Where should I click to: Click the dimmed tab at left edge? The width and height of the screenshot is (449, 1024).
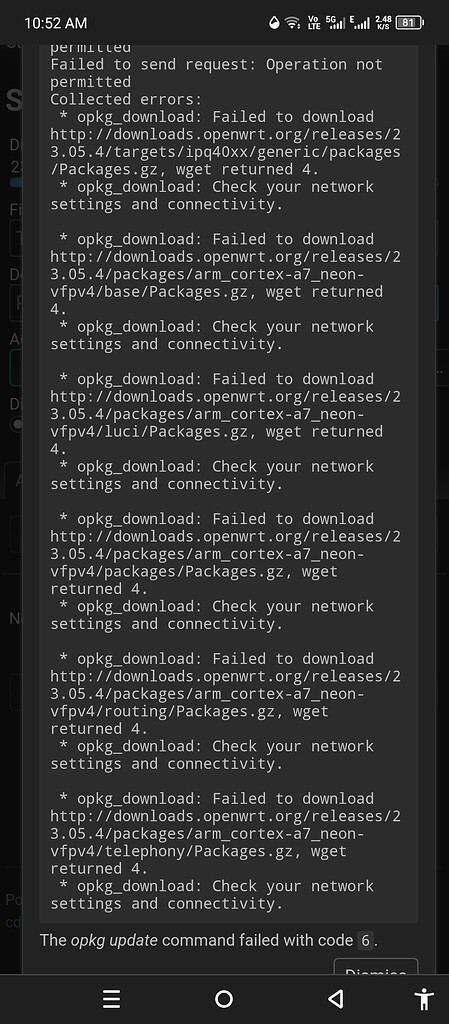[x=13, y=481]
